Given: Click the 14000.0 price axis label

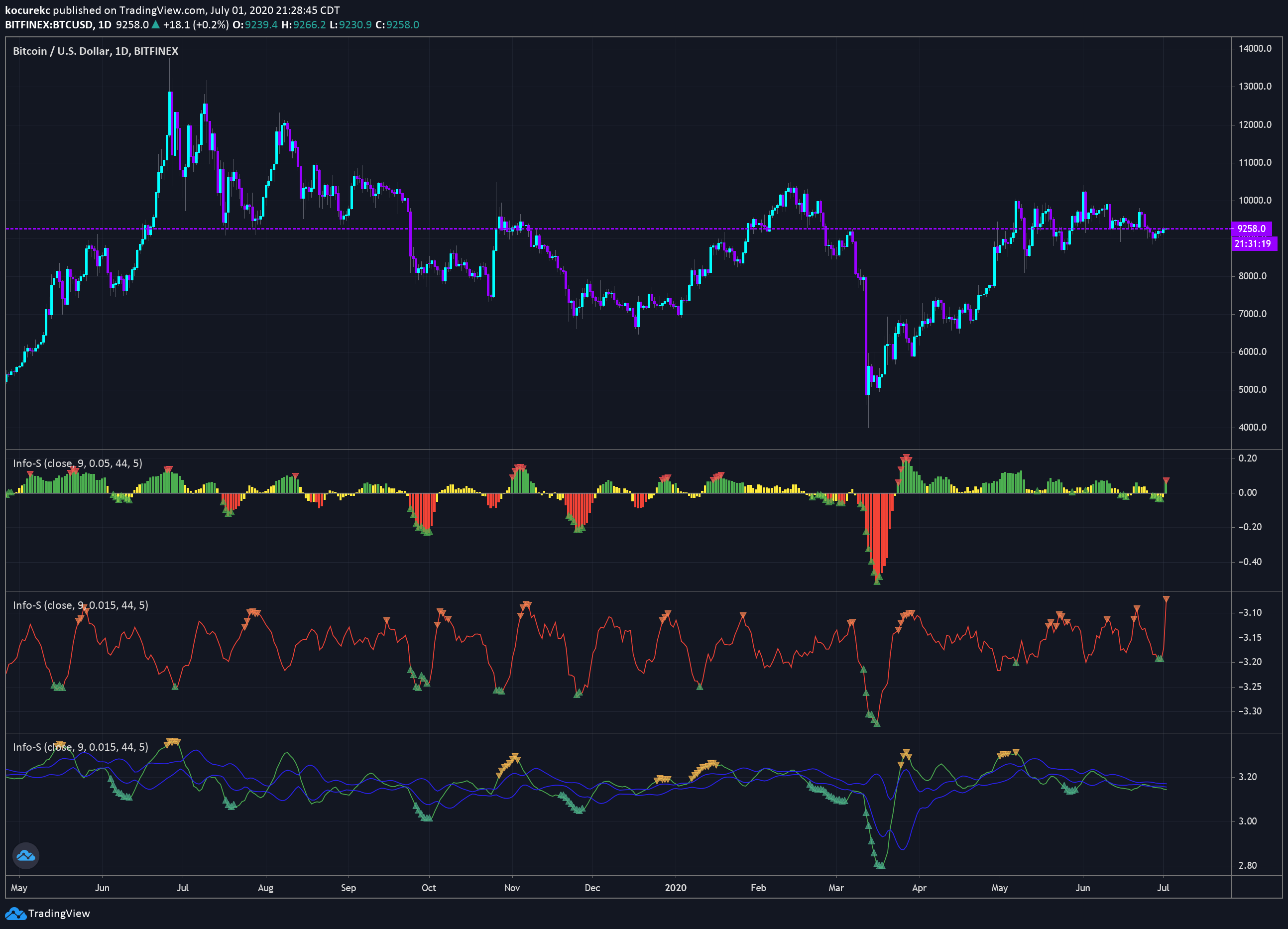Looking at the screenshot, I should (1255, 48).
